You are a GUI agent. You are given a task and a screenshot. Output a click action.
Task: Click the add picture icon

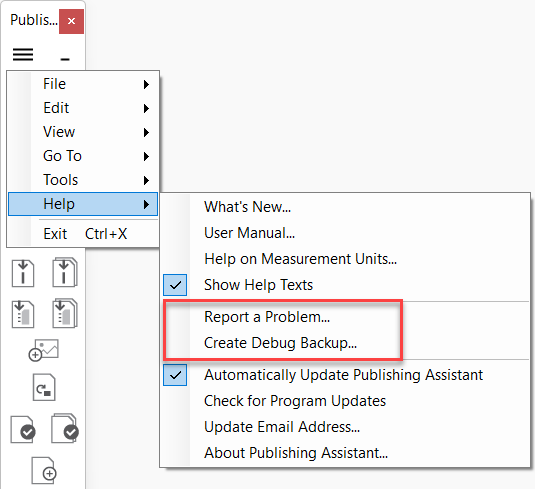(x=44, y=350)
